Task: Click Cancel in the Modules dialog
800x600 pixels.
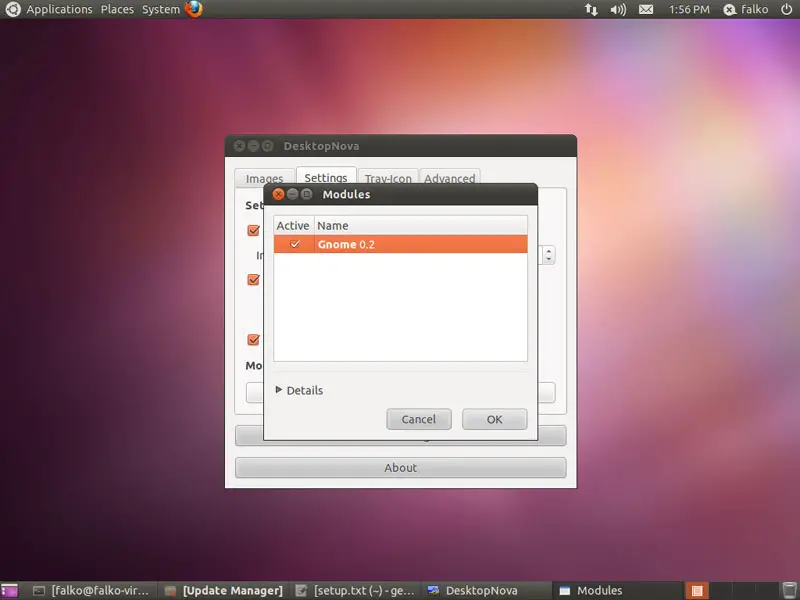Action: (x=419, y=419)
